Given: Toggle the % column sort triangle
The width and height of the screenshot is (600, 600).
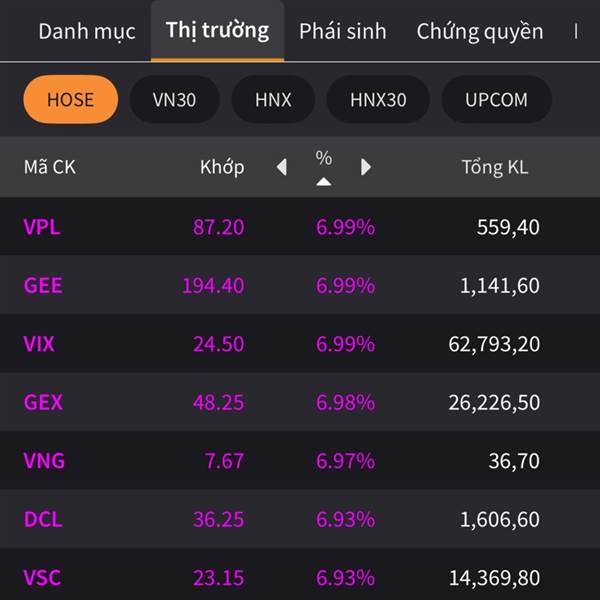Looking at the screenshot, I should (x=323, y=181).
